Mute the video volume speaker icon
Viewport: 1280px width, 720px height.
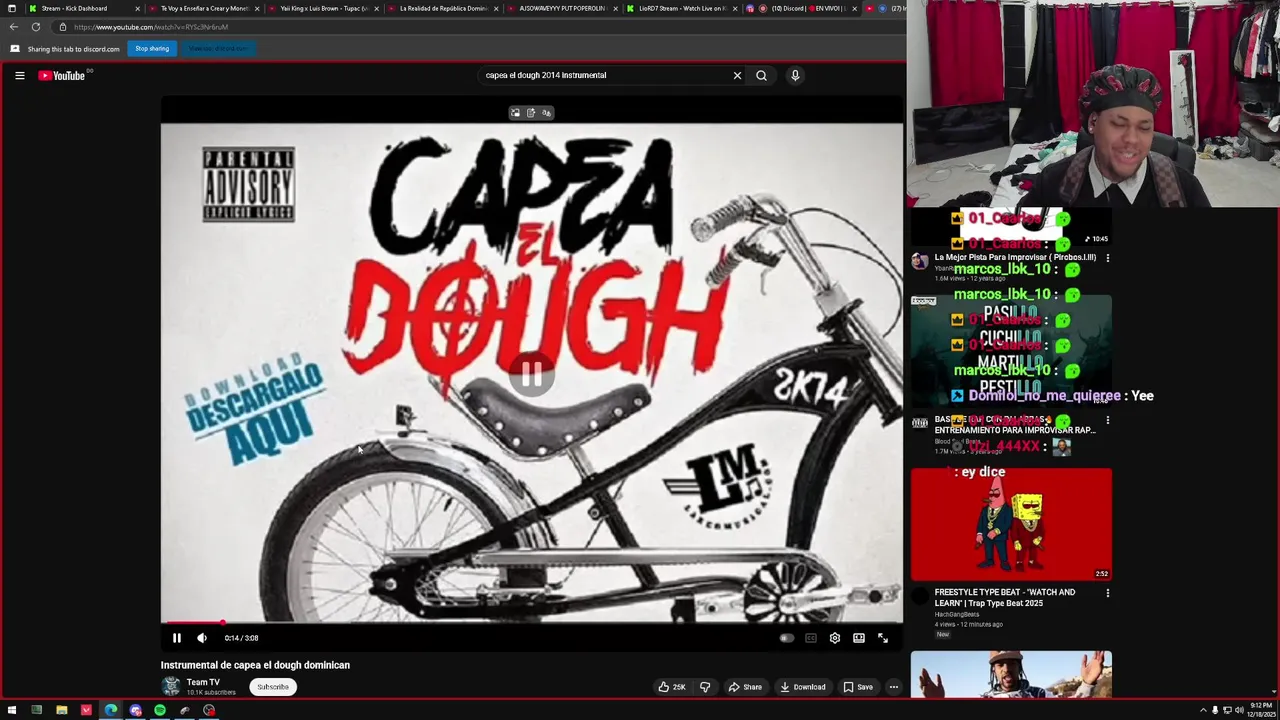pyautogui.click(x=202, y=638)
